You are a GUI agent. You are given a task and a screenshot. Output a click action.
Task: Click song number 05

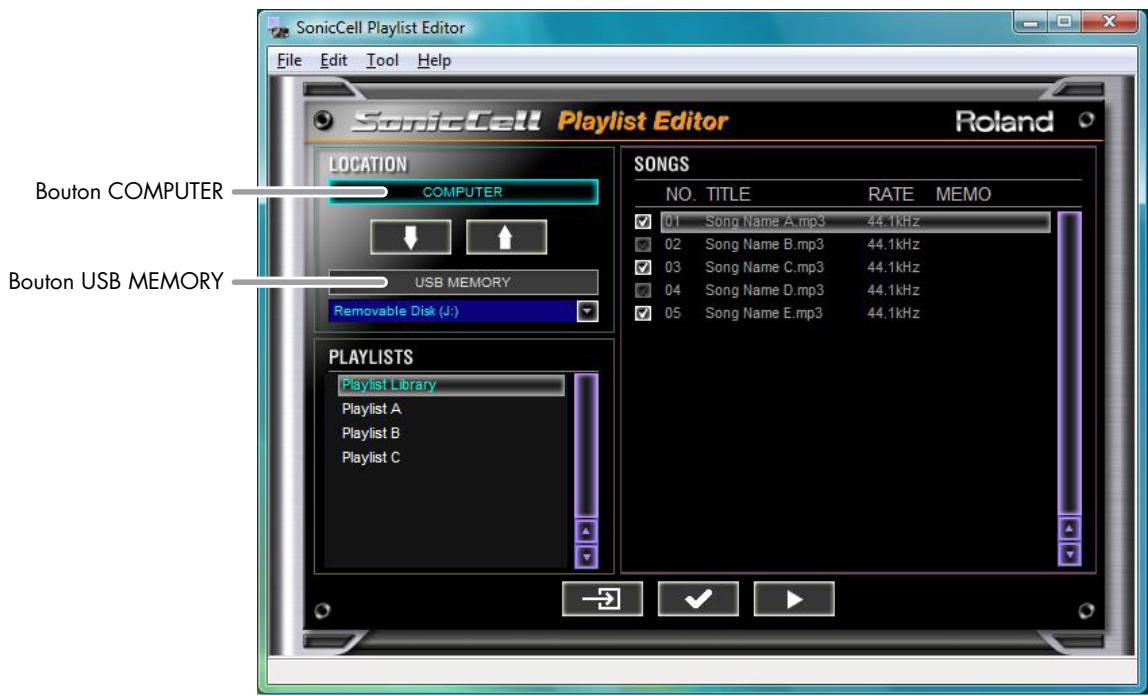tap(672, 313)
